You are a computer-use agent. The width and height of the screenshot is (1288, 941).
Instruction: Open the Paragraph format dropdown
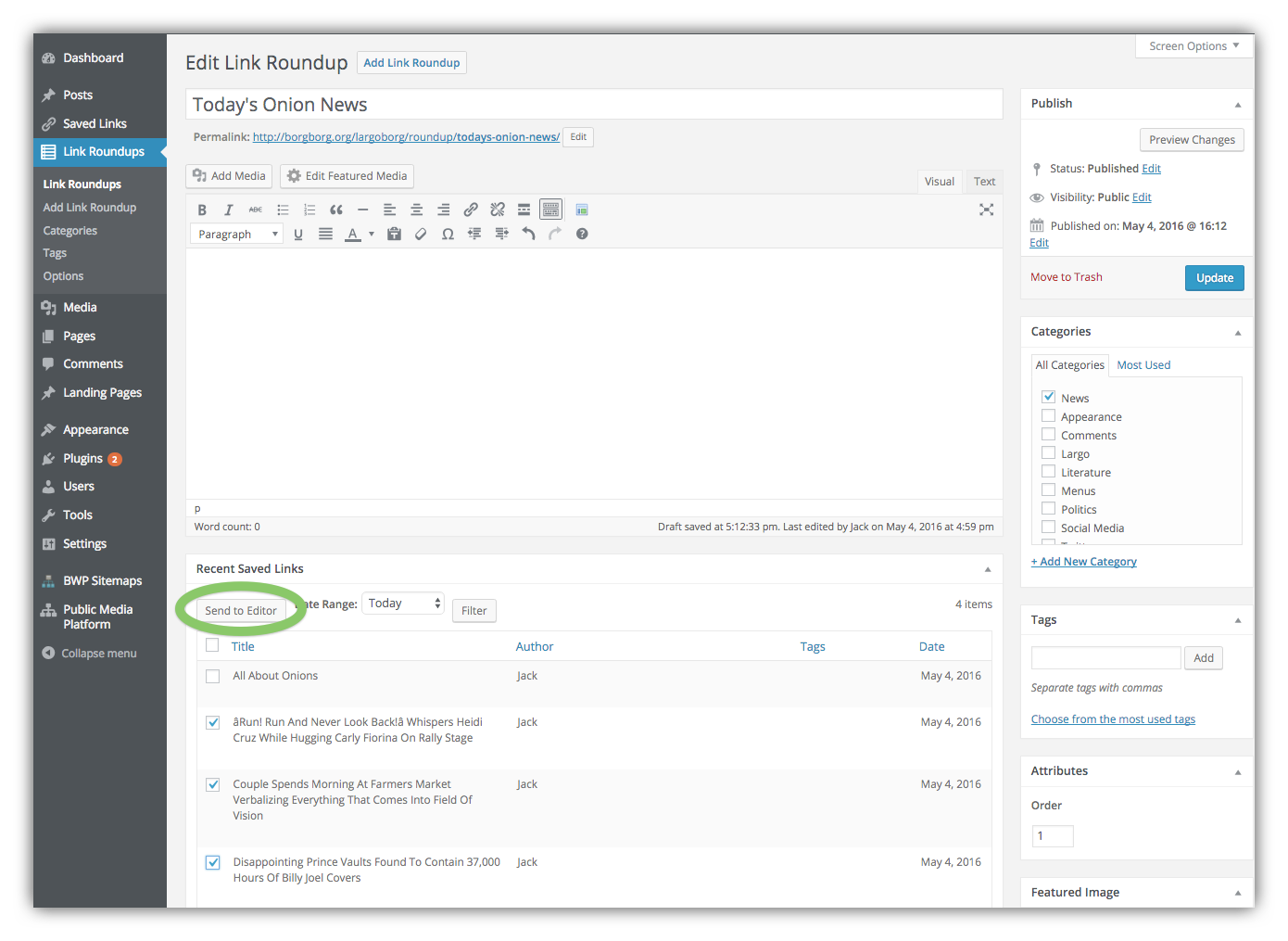coord(236,235)
